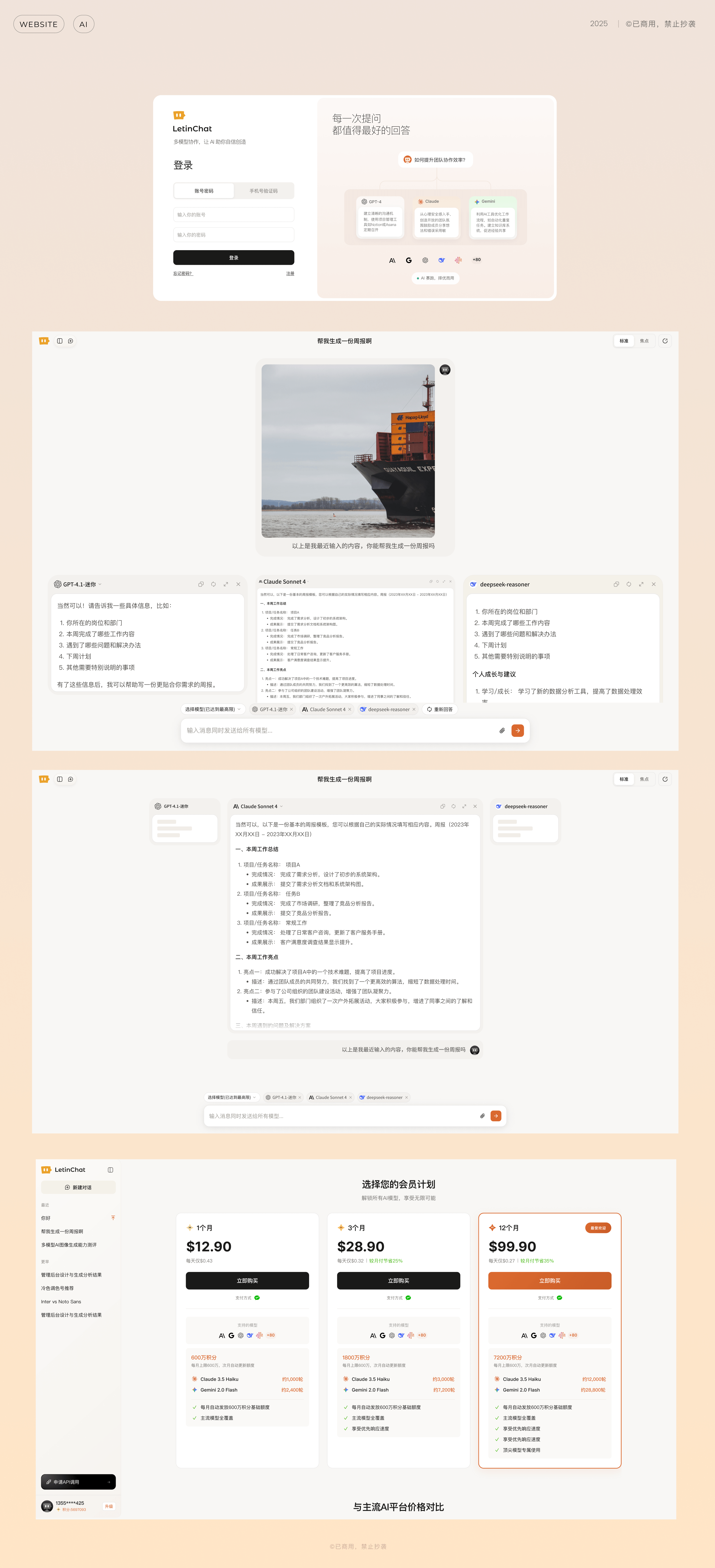This screenshot has height=1568, width=715.
Task: Click 新建对话 button in pricing sidebar
Action: (x=78, y=1187)
